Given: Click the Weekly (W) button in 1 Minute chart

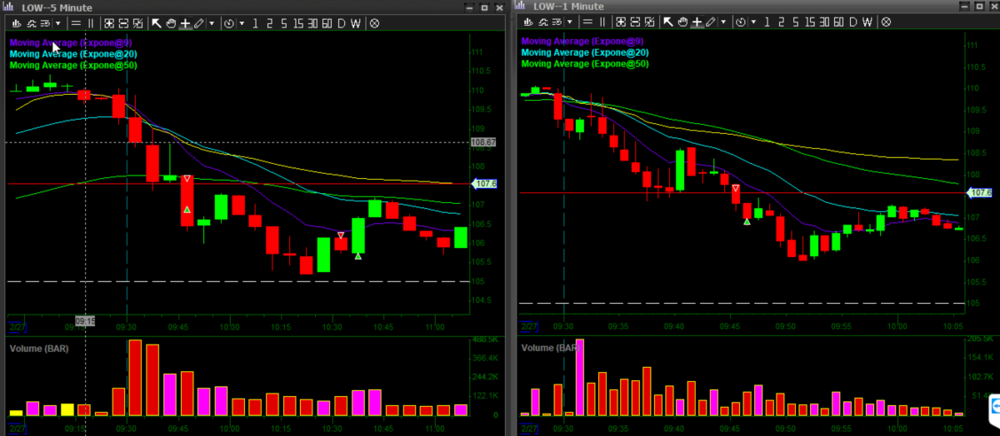Looking at the screenshot, I should point(865,22).
